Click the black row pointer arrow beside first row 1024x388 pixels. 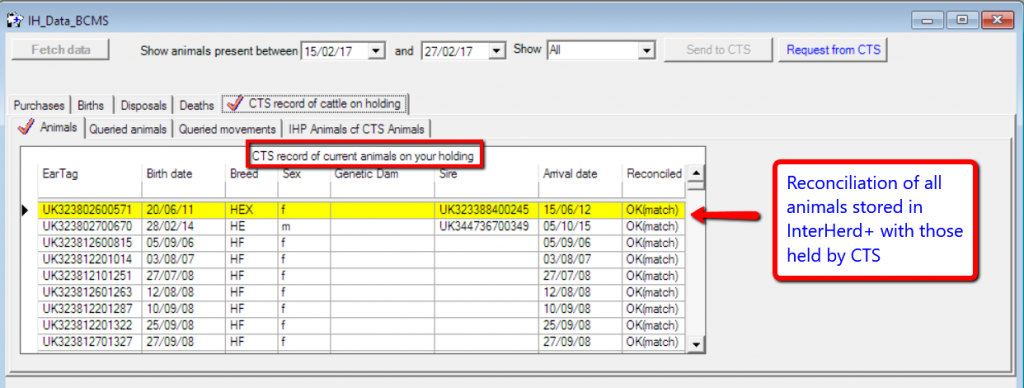pyautogui.click(x=26, y=210)
